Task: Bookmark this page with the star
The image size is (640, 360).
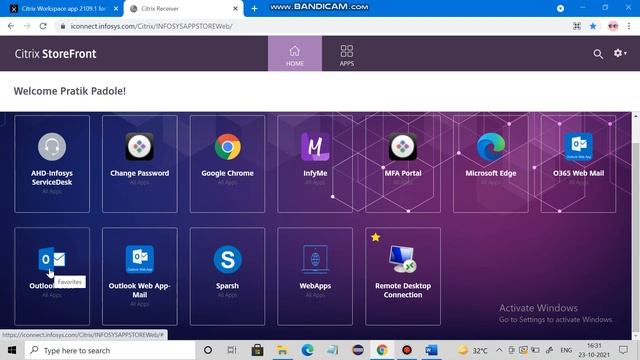Action: point(593,26)
